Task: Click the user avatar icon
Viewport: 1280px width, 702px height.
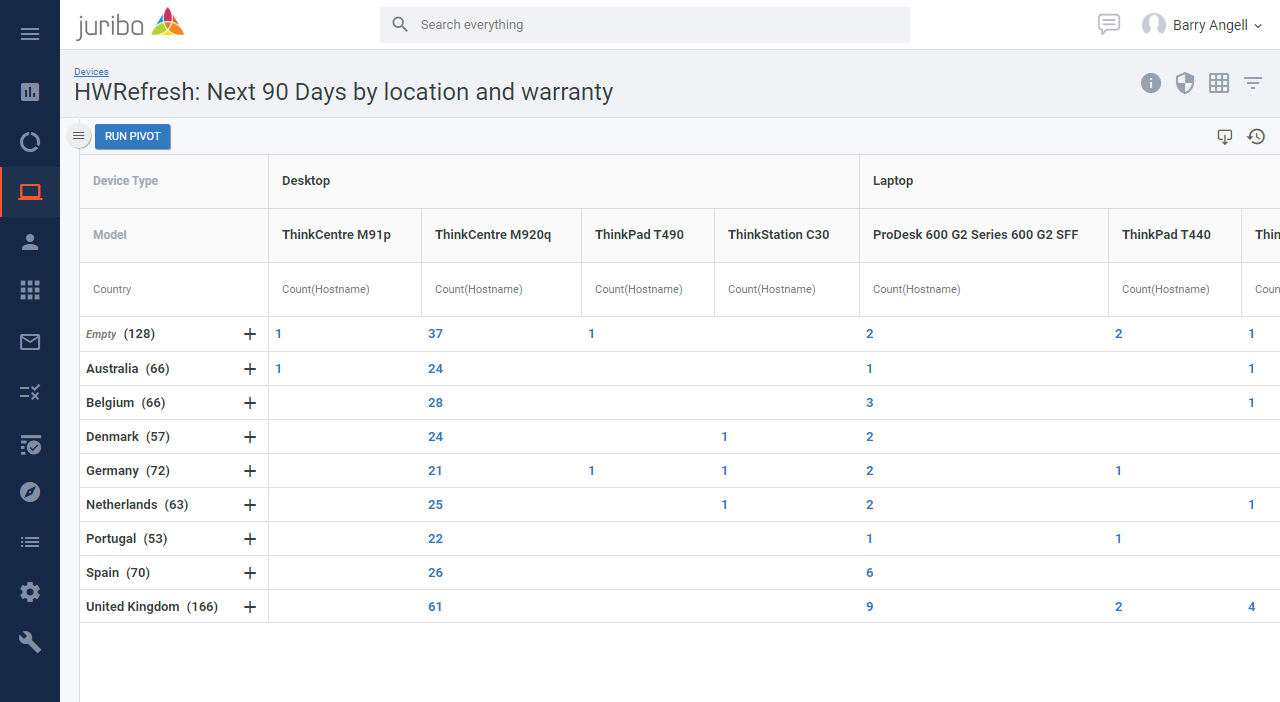Action: click(x=1154, y=25)
